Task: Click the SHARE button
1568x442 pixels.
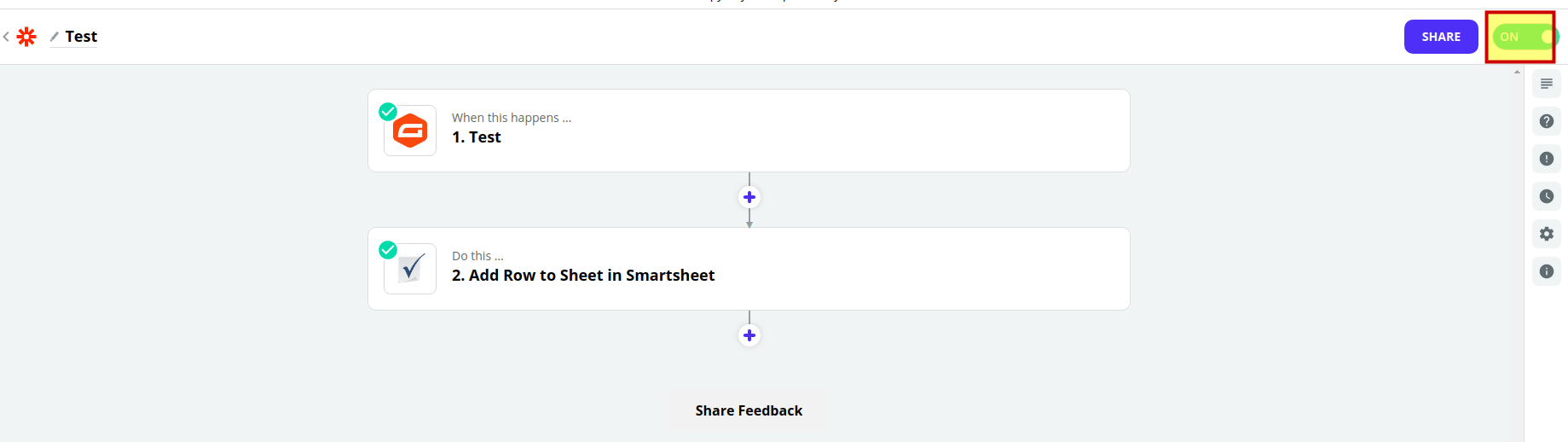Action: (1441, 37)
